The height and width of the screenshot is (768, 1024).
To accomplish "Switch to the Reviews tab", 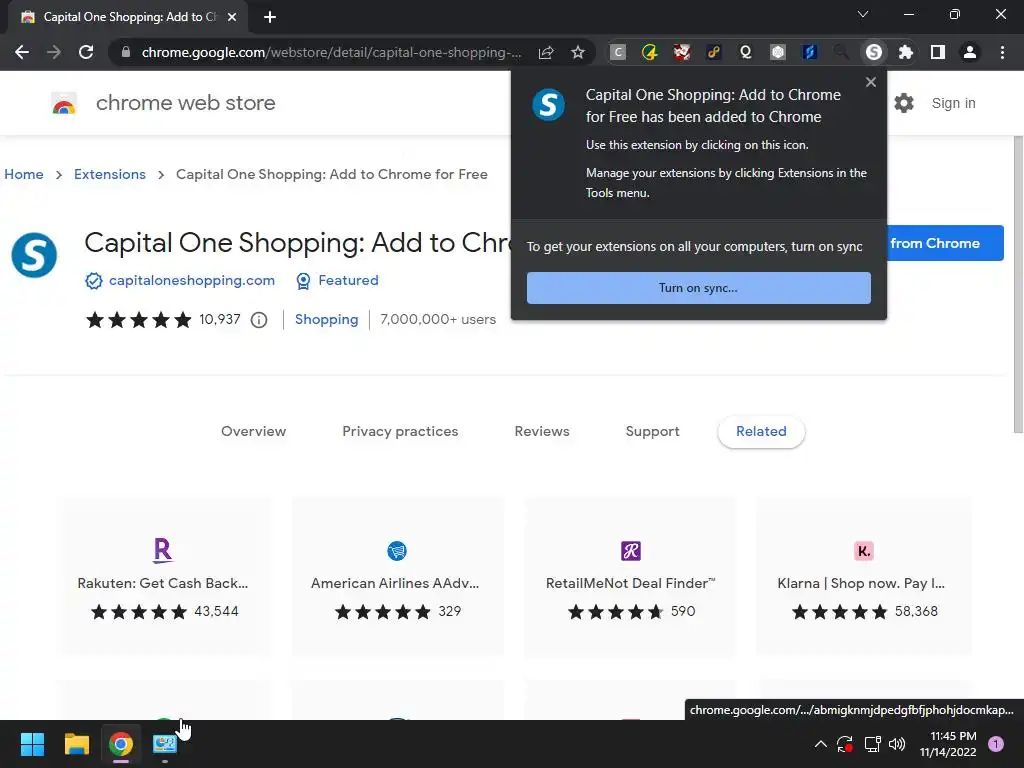I will [x=542, y=431].
